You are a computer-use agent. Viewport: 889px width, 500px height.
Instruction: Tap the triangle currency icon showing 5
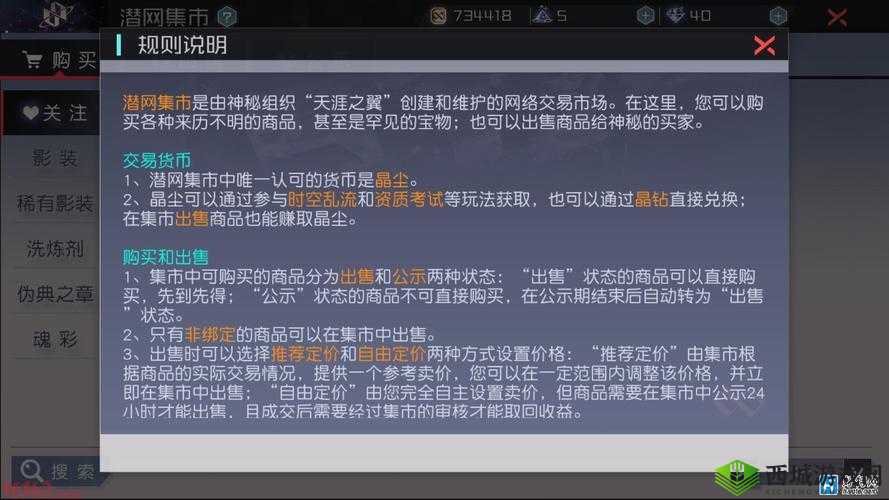tap(542, 15)
